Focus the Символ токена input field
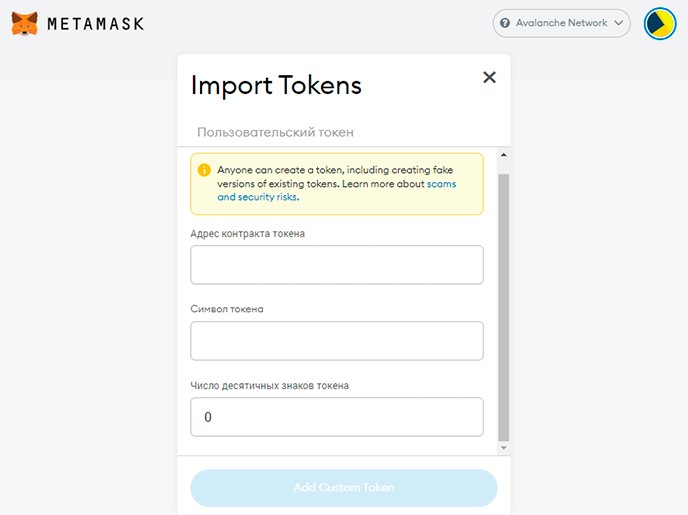Image resolution: width=688 pixels, height=515 pixels. [336, 341]
